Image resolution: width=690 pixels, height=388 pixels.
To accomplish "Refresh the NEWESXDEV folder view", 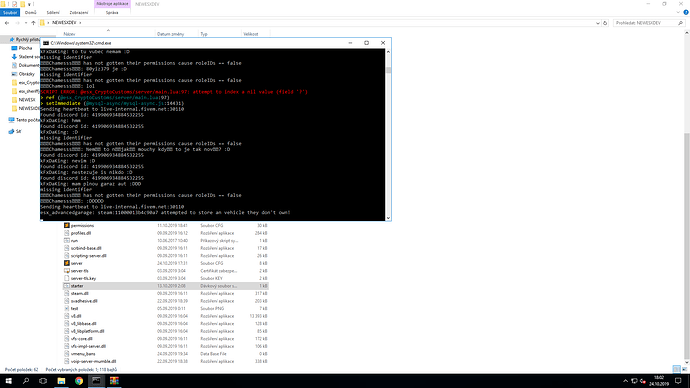I will click(605, 23).
